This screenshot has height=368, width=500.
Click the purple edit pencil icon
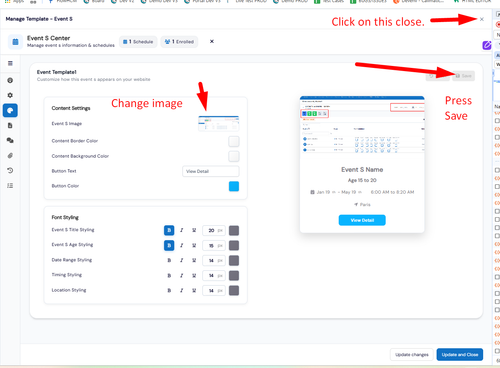pyautogui.click(x=487, y=45)
